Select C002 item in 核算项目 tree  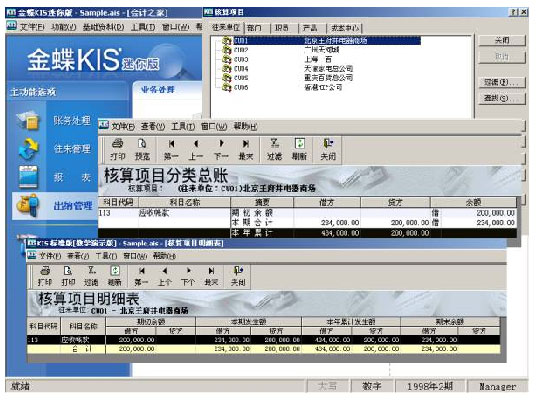(280, 50)
